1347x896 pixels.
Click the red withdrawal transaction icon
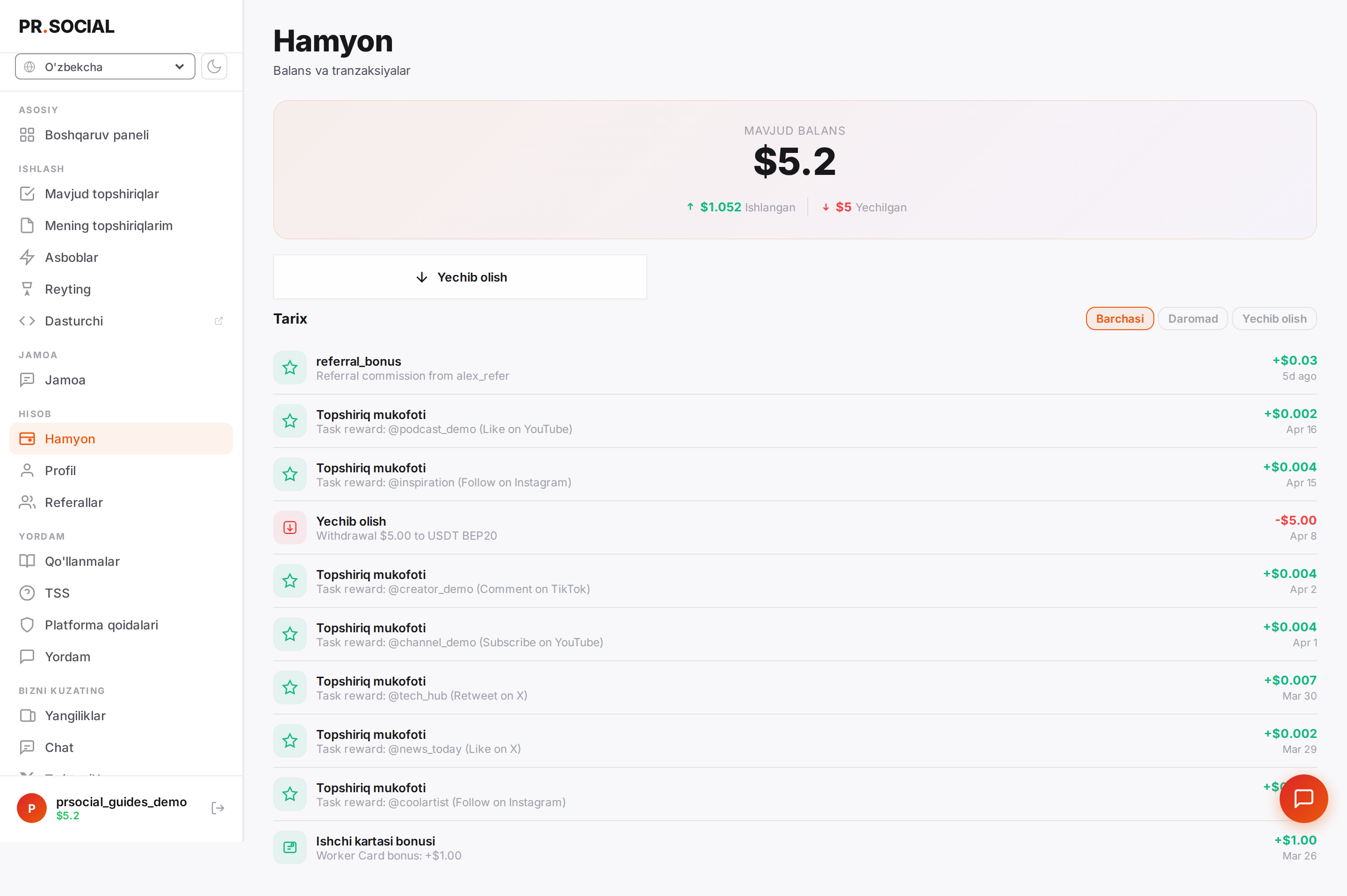pos(290,527)
